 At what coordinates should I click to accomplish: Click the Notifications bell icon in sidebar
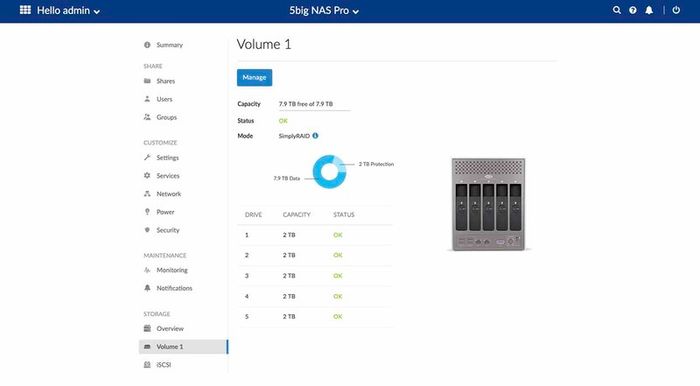click(147, 288)
